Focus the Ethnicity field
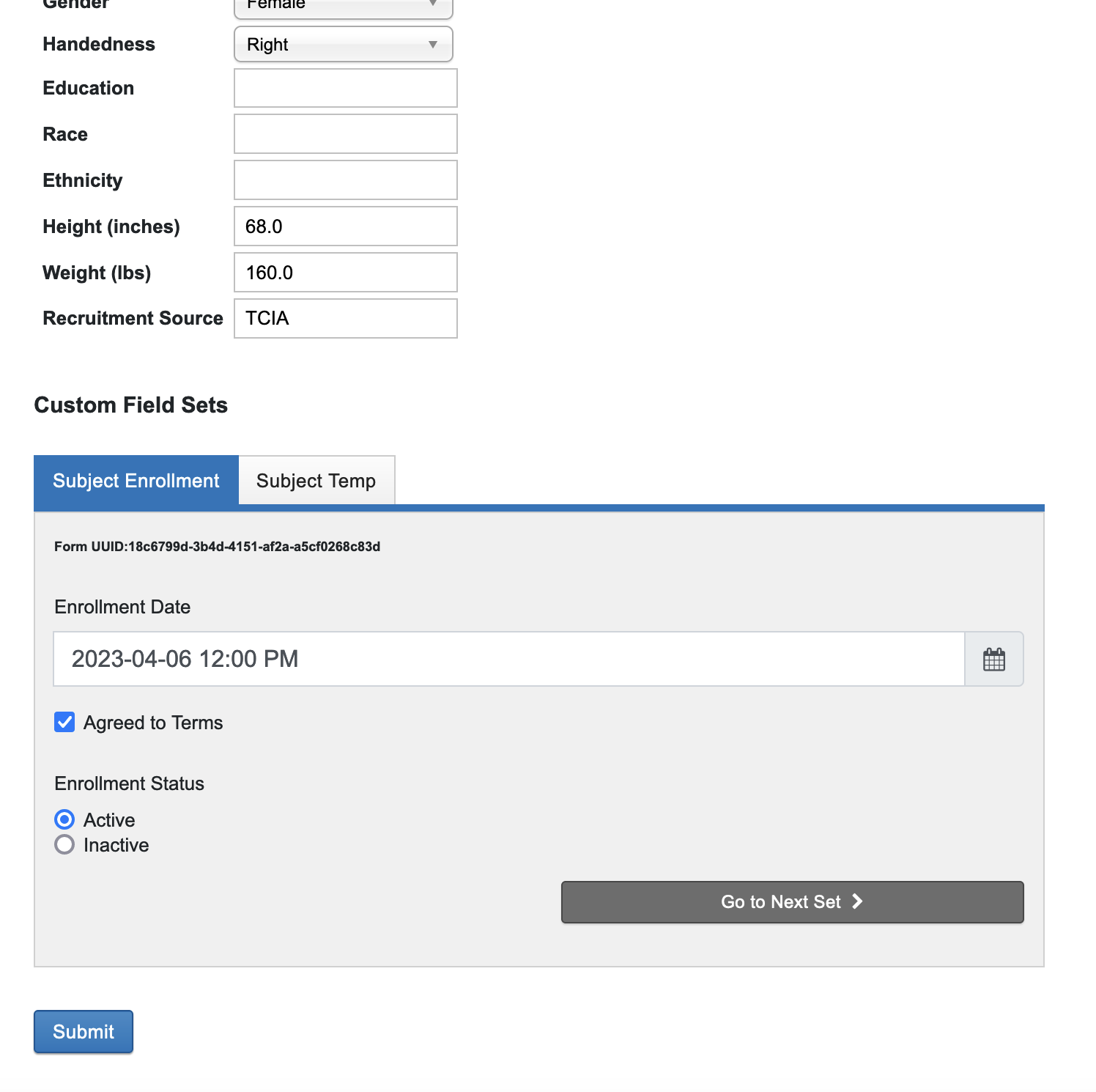This screenshot has width=1096, height=1092. coord(345,180)
